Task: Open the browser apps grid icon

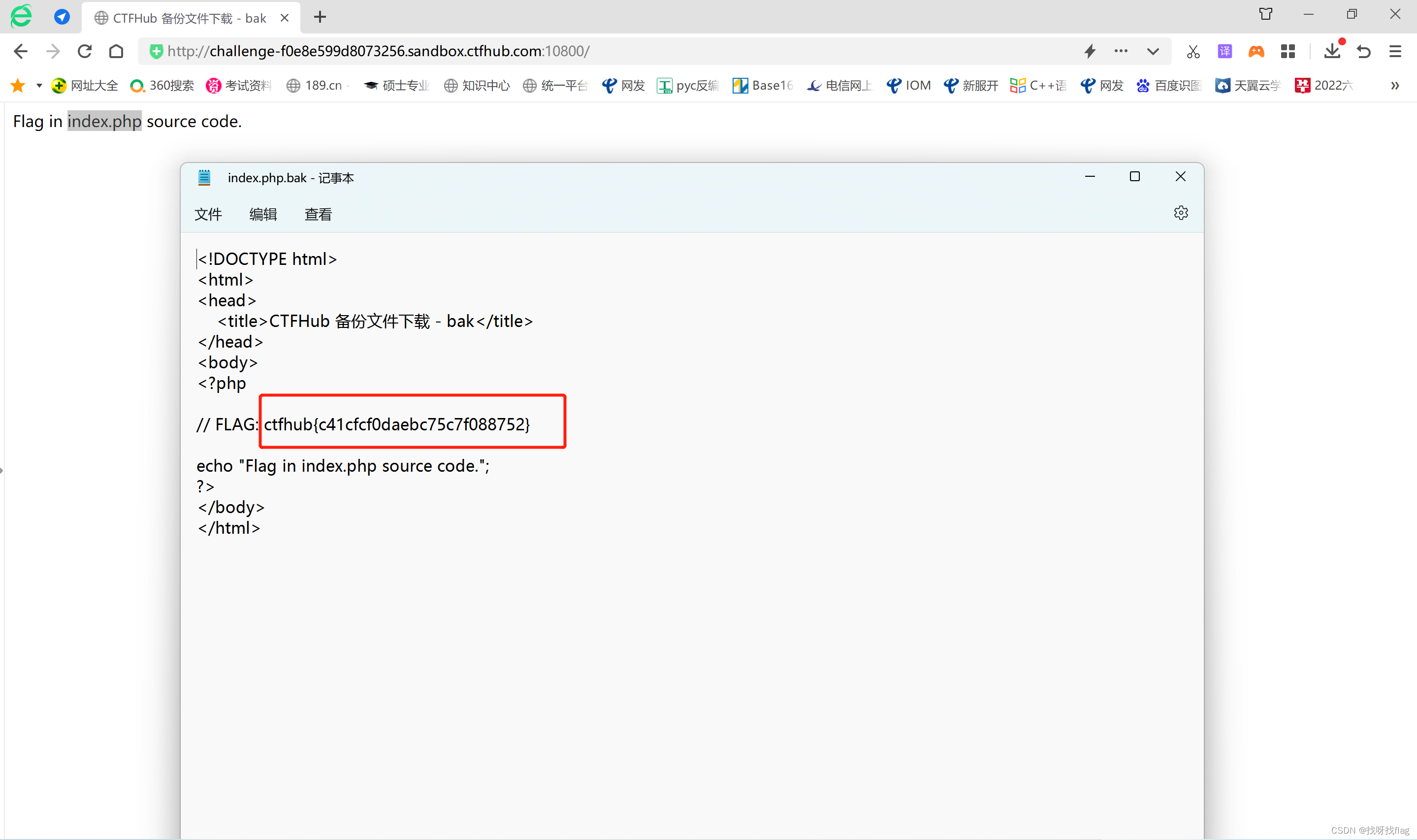Action: 1288,51
